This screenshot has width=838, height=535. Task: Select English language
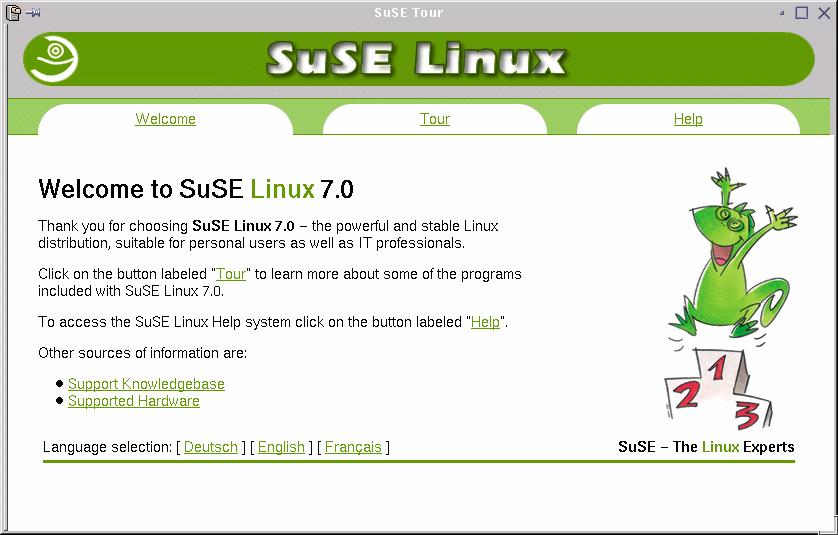[x=281, y=447]
